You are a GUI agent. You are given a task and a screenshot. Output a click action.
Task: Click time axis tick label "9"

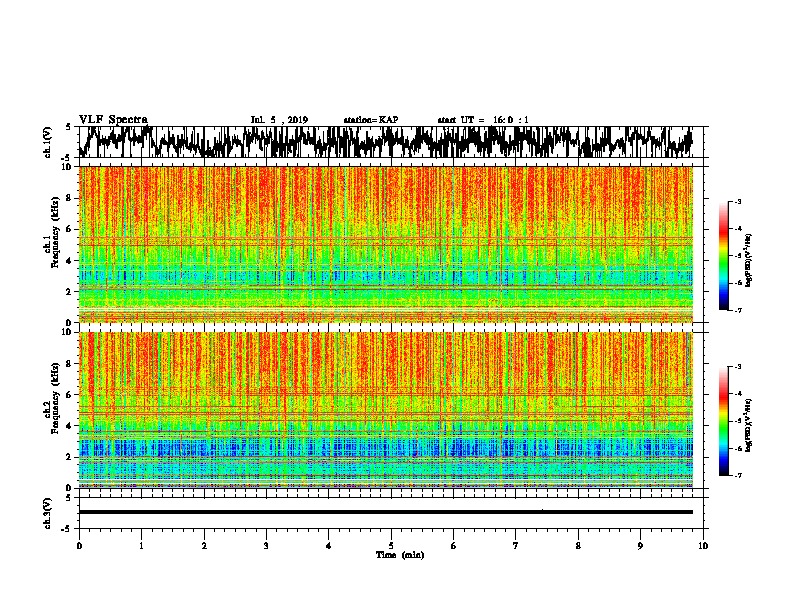(640, 546)
